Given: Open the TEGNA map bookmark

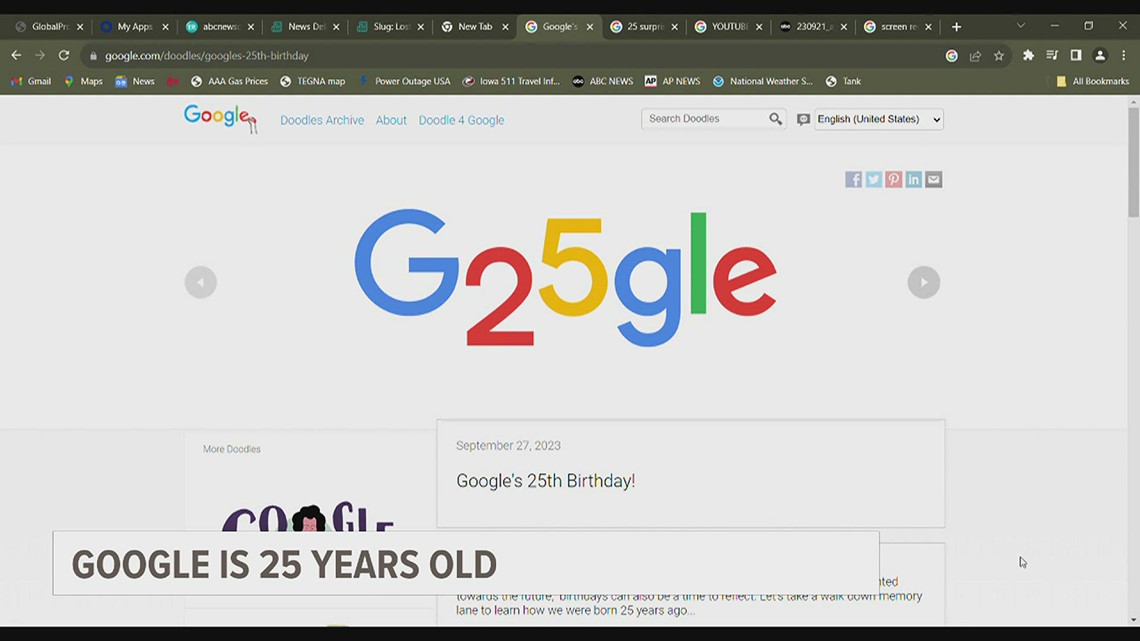Looking at the screenshot, I should coord(313,81).
